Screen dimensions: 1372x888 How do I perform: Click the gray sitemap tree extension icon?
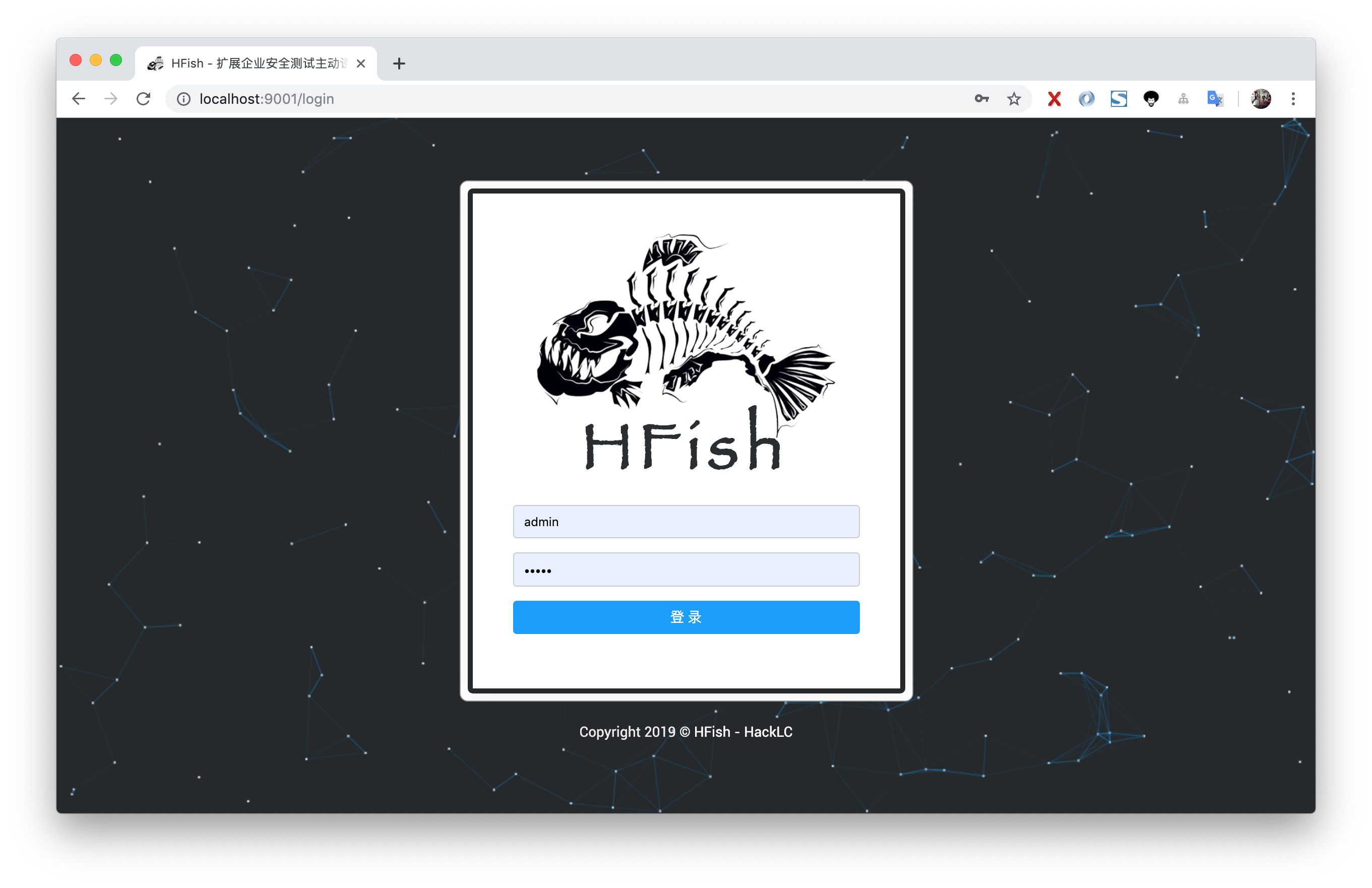(x=1183, y=99)
